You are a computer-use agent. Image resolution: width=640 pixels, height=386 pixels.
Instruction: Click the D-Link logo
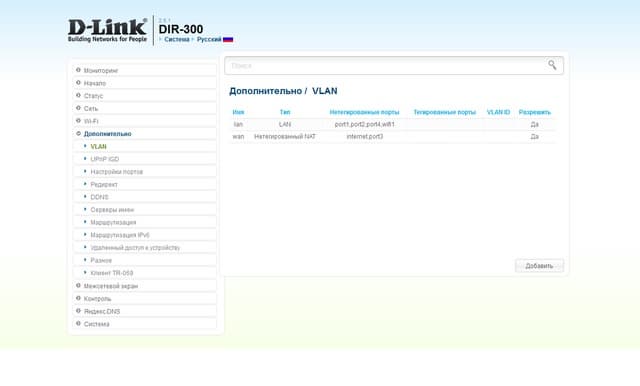pos(107,30)
